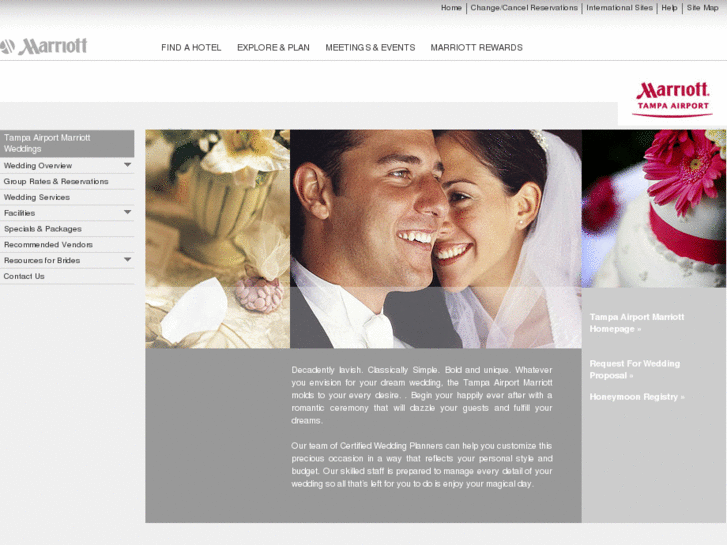This screenshot has height=545, width=727.
Task: Open the Explore & Plan menu
Action: [x=273, y=47]
